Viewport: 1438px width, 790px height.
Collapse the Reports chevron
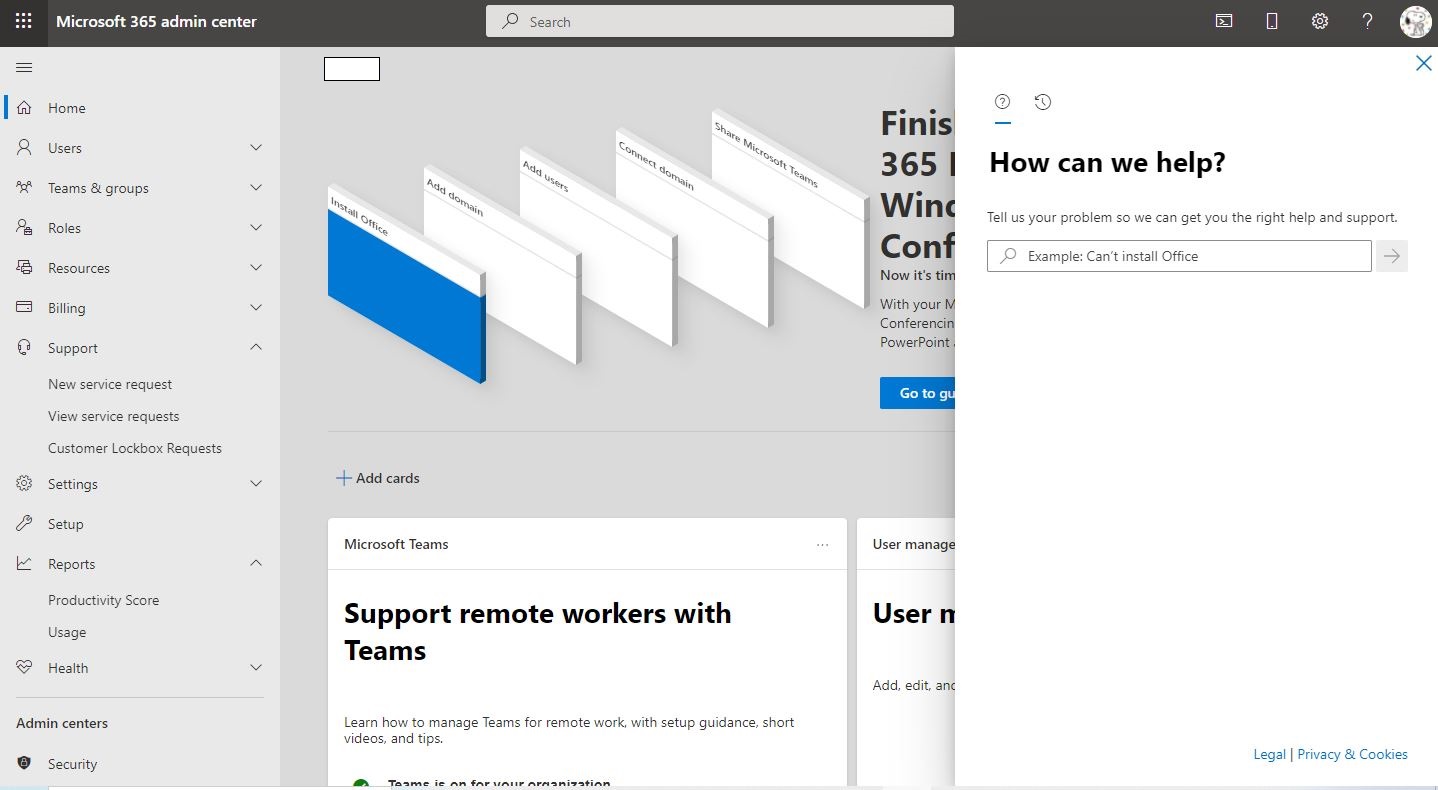point(256,563)
